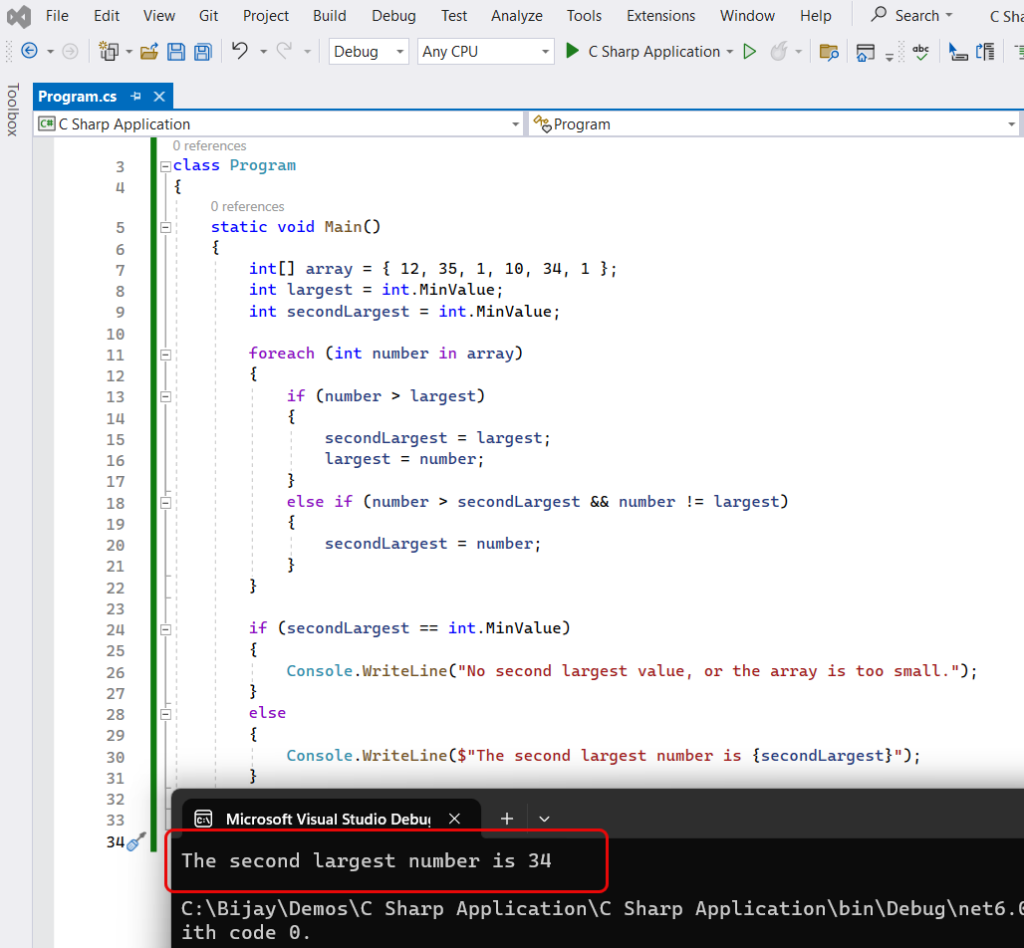Click the Hot Reload flame icon

tap(778, 51)
